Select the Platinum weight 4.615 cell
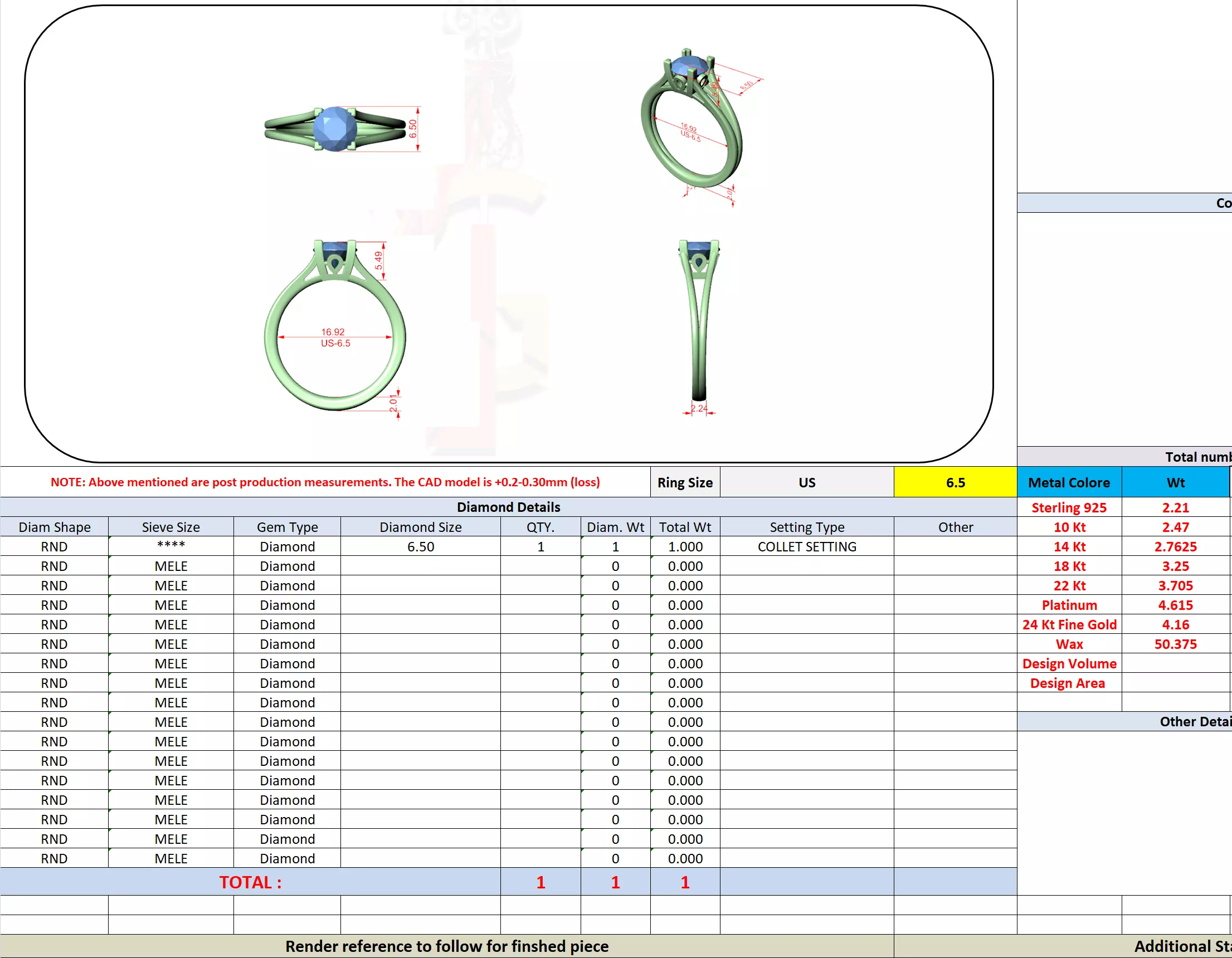The height and width of the screenshot is (958, 1232). (1175, 605)
